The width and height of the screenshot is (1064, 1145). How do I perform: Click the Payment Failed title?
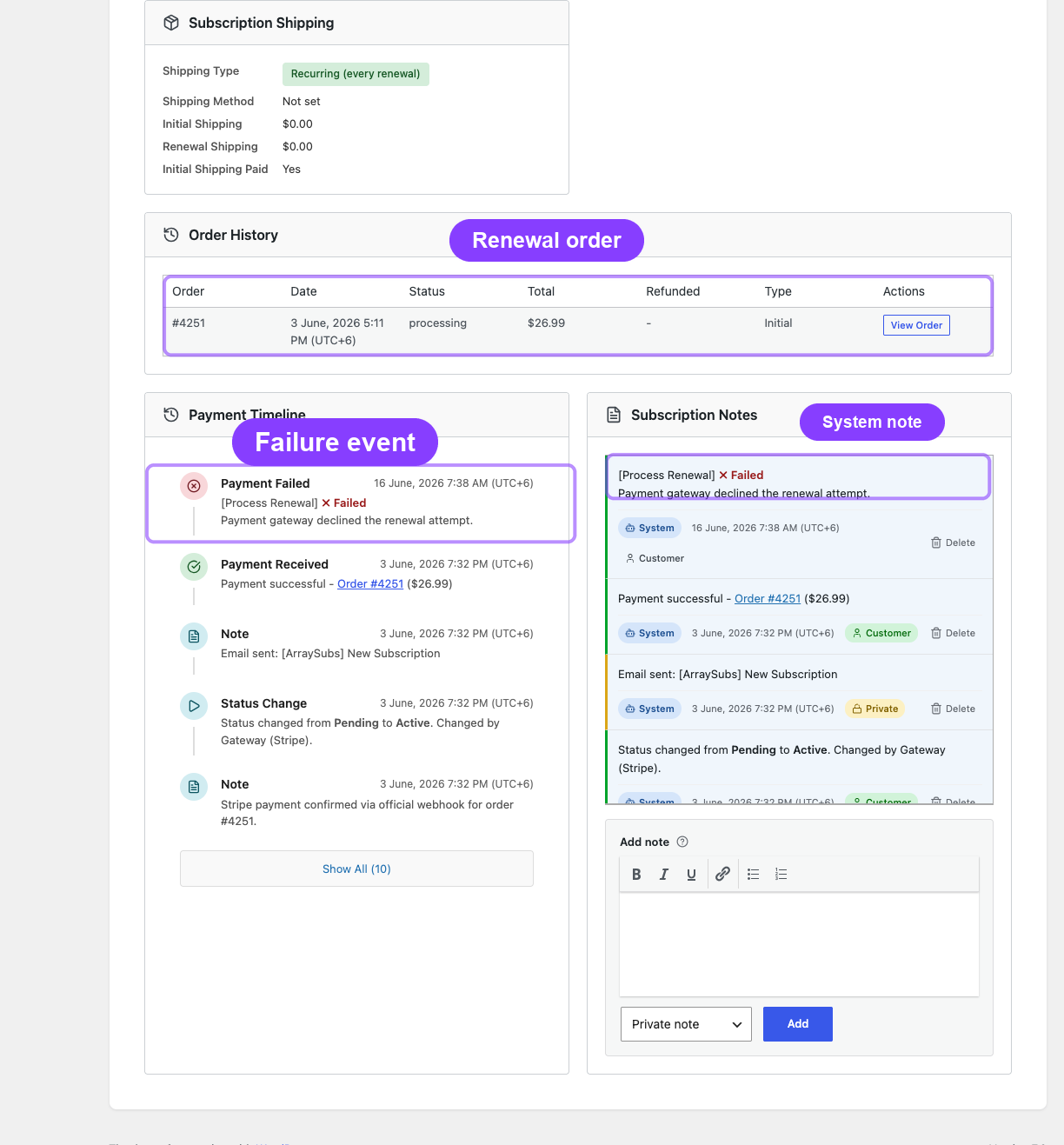click(265, 483)
